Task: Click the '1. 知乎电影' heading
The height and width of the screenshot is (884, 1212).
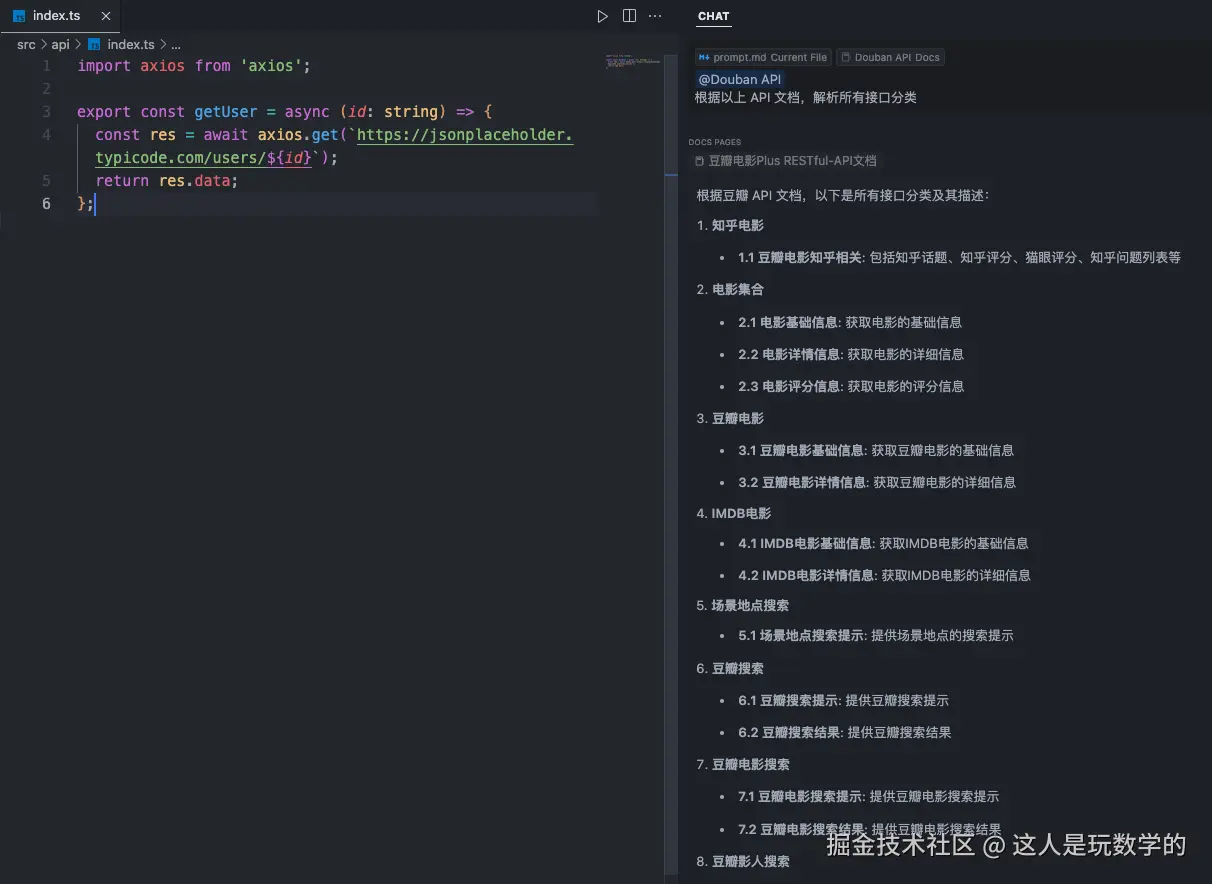Action: pos(730,225)
